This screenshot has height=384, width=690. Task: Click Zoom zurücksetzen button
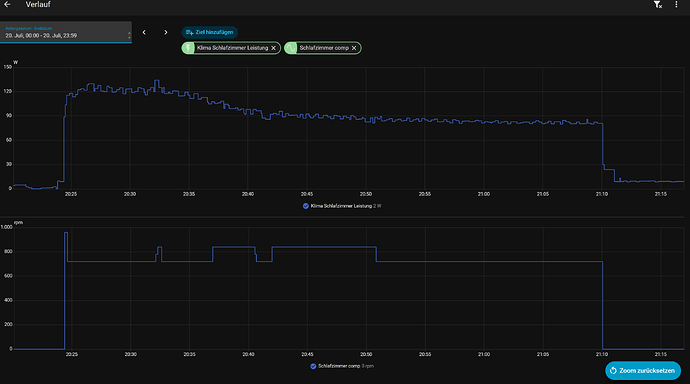click(x=643, y=371)
